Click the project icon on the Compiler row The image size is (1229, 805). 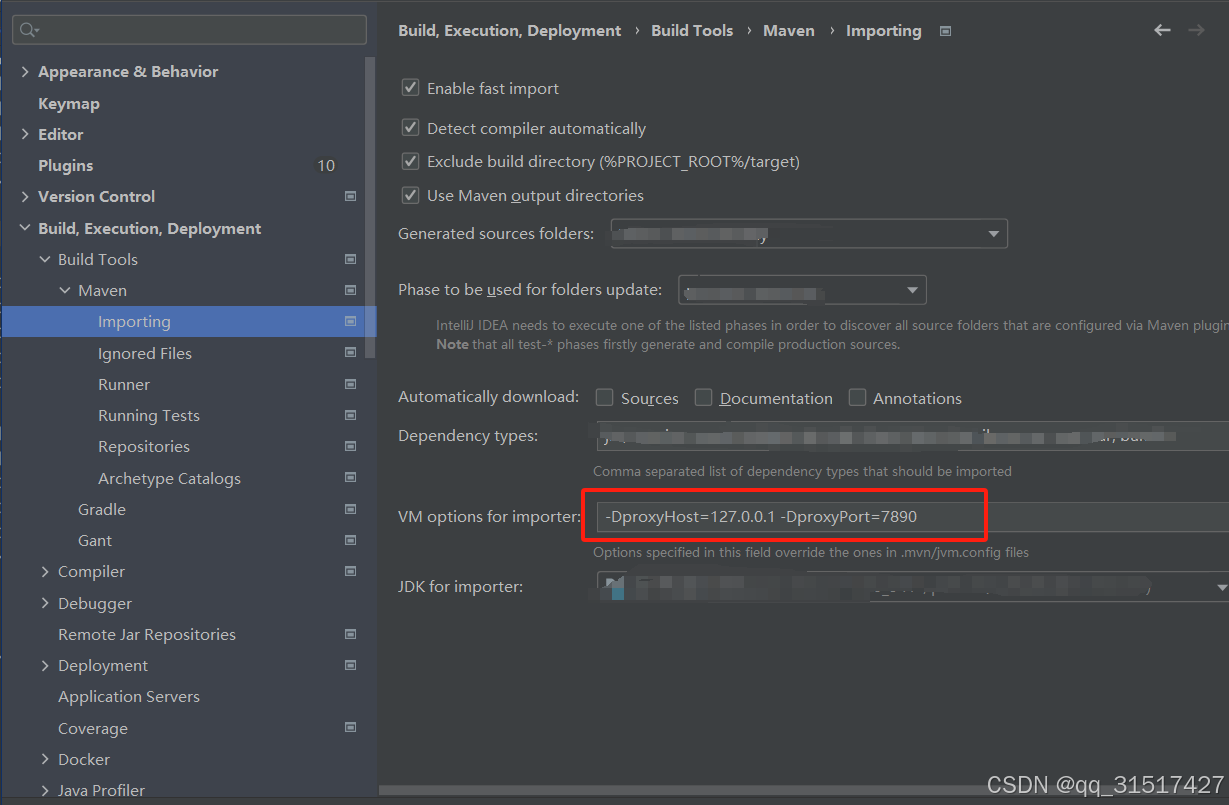[x=350, y=571]
